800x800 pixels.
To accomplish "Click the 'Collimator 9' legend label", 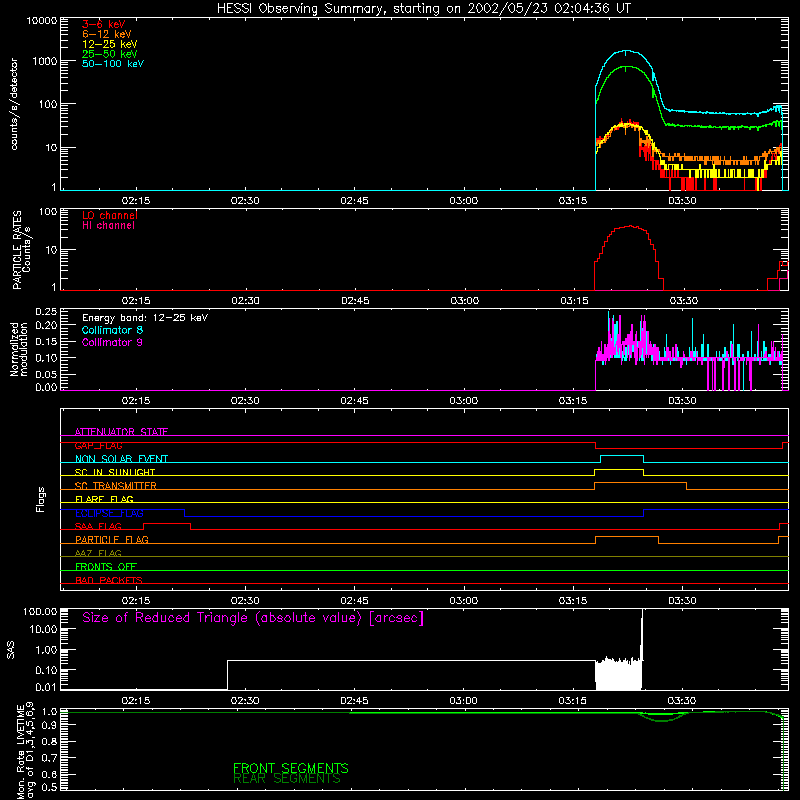I will [x=112, y=342].
